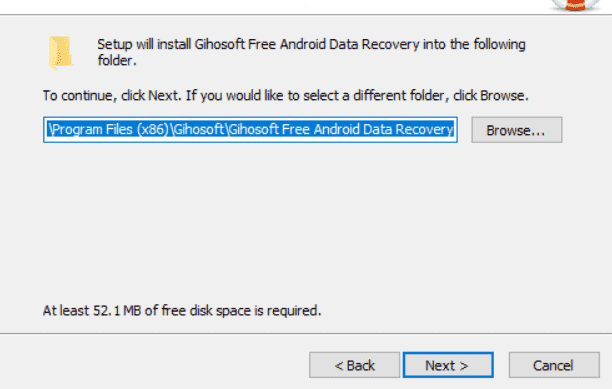Click the word "Next" in the instruction sentence

163,96
